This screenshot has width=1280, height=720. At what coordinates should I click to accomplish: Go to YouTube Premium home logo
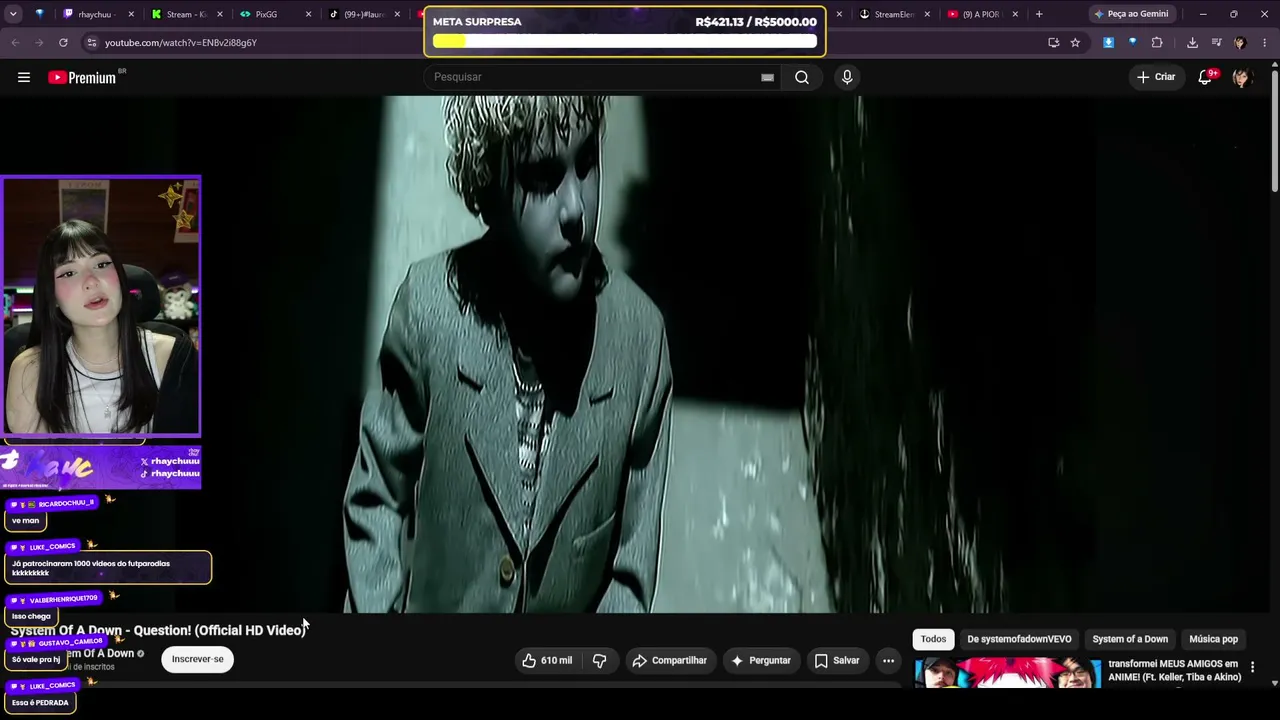pos(82,77)
